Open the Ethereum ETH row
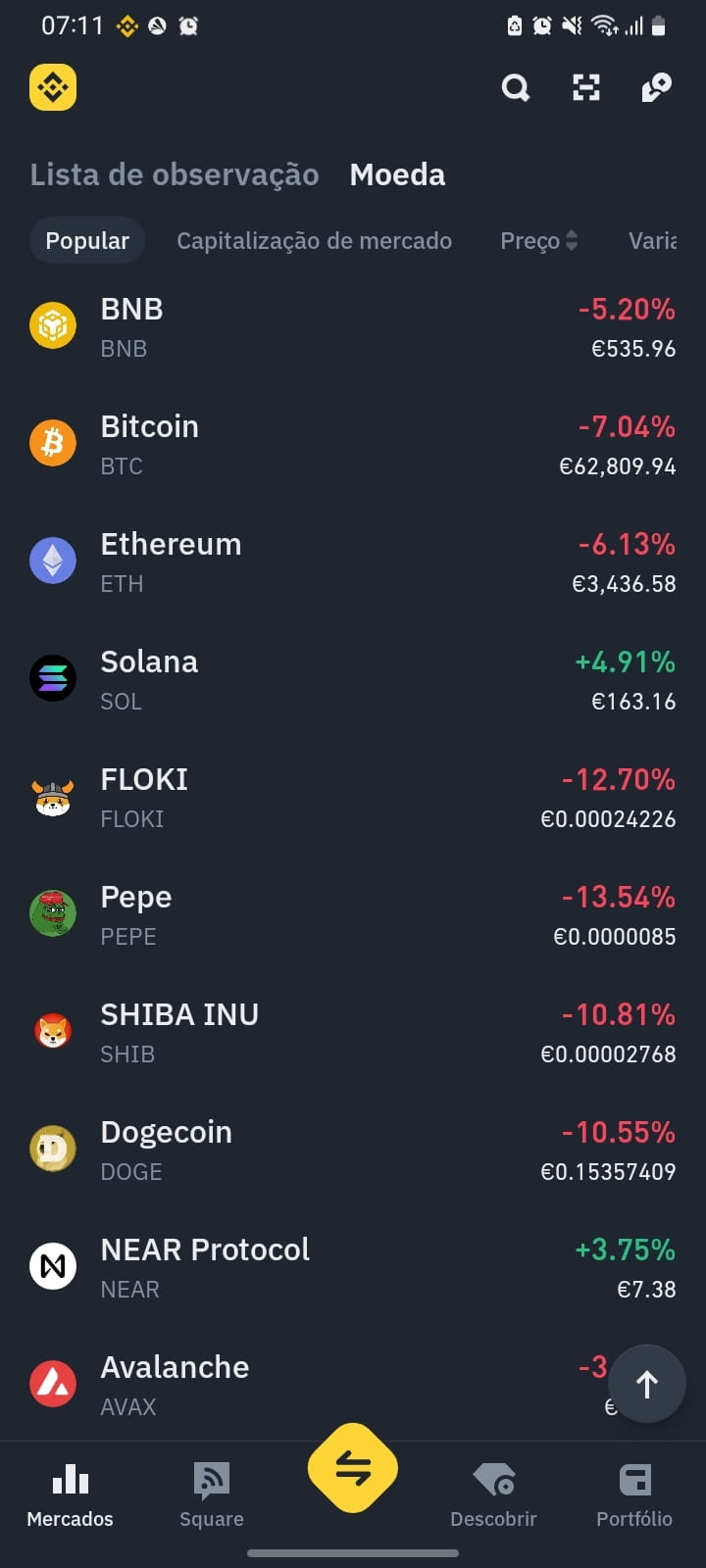 353,562
